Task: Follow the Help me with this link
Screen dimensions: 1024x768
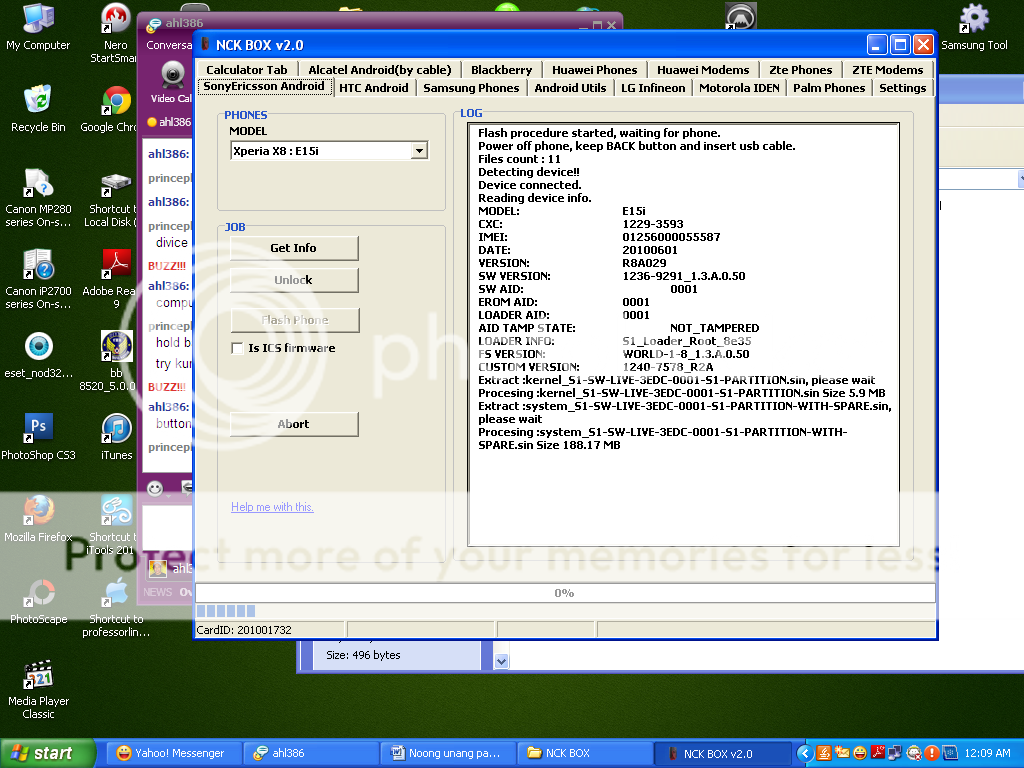Action: tap(272, 507)
